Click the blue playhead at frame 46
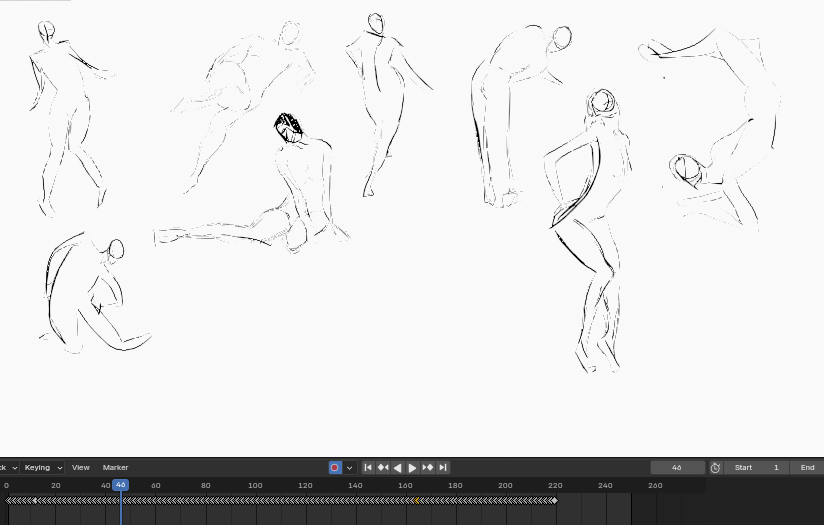 (120, 485)
